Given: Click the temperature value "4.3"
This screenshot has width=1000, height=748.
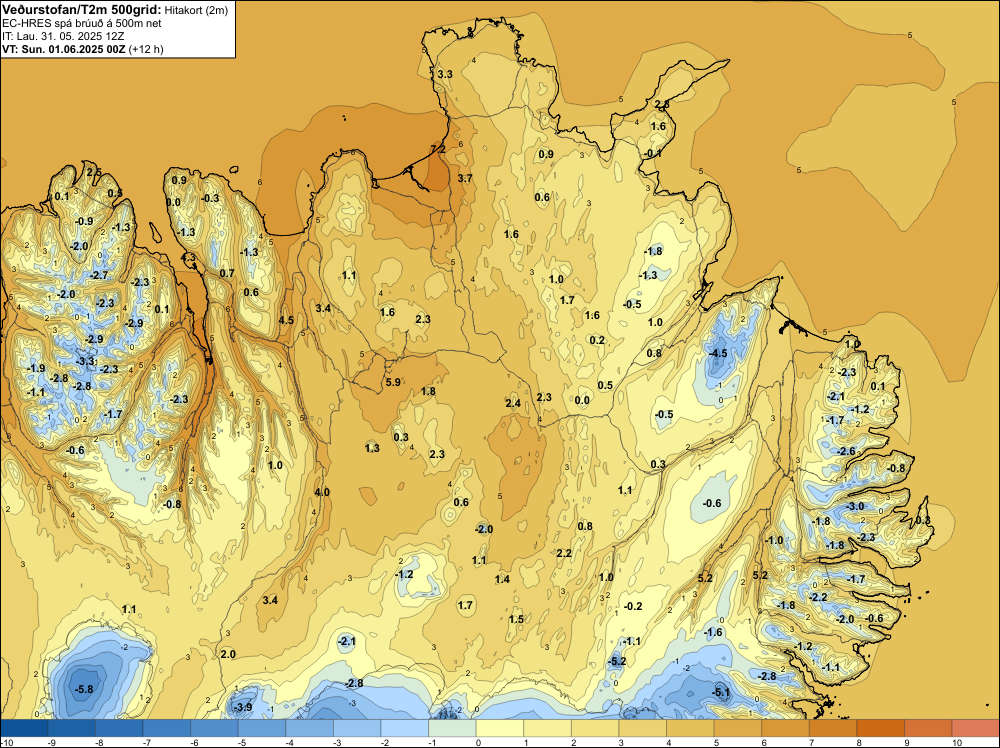Looking at the screenshot, I should pos(189,258).
